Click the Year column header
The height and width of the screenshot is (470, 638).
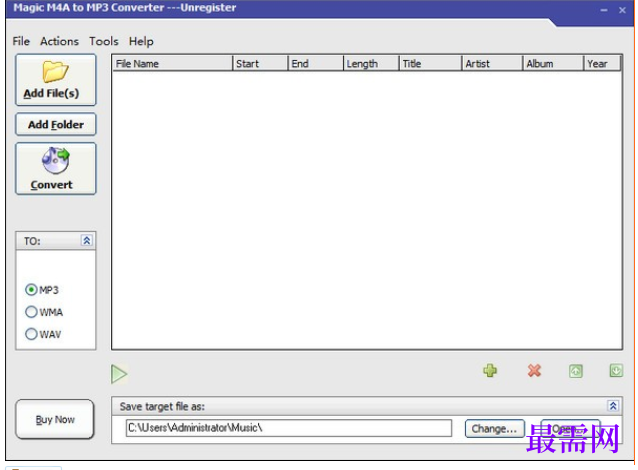[603, 63]
